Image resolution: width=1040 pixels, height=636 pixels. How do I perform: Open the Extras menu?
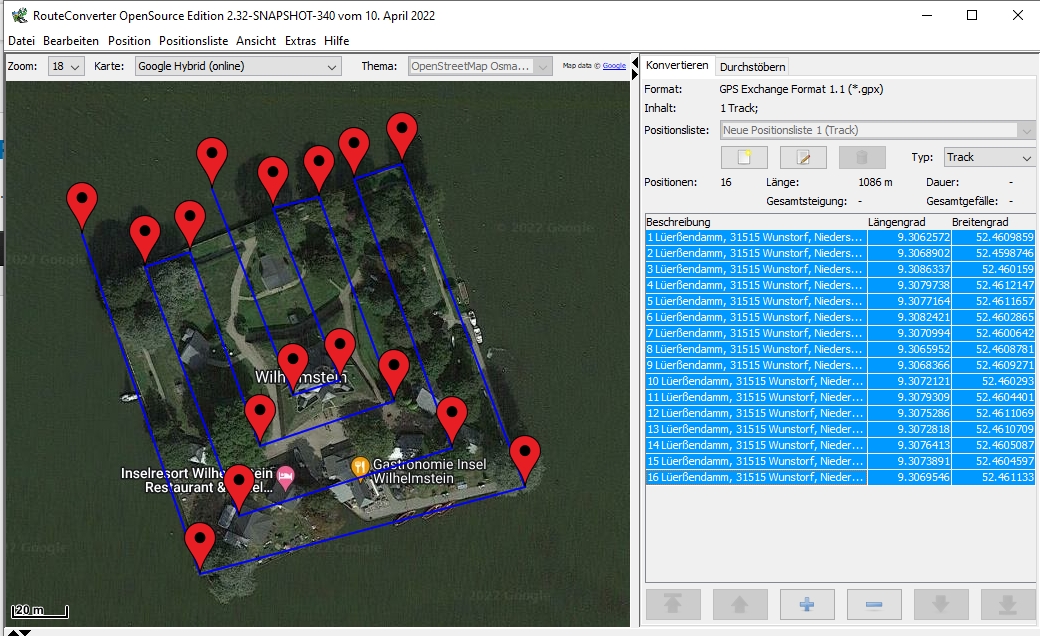click(300, 41)
